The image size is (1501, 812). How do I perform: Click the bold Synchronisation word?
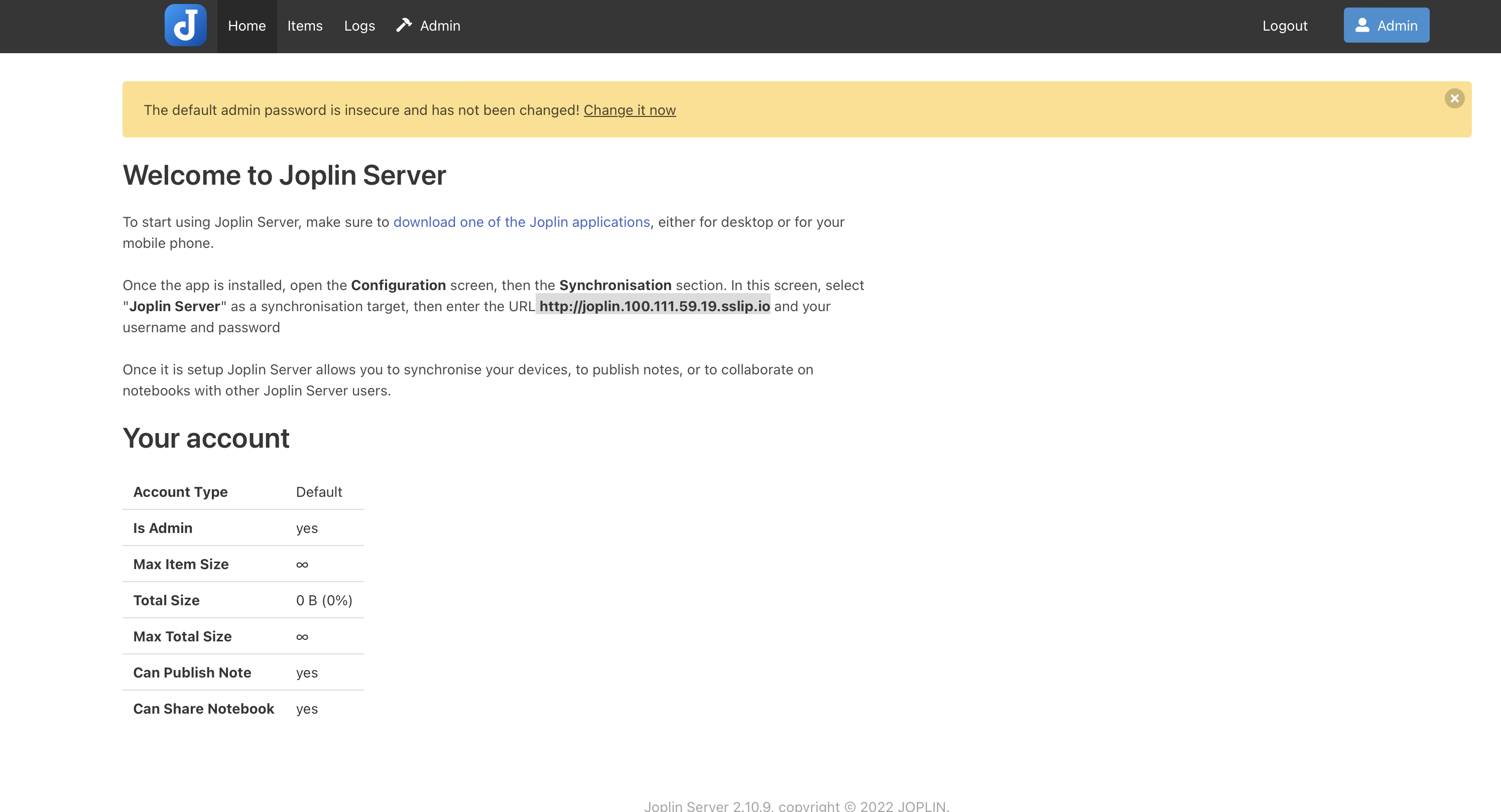pos(615,285)
